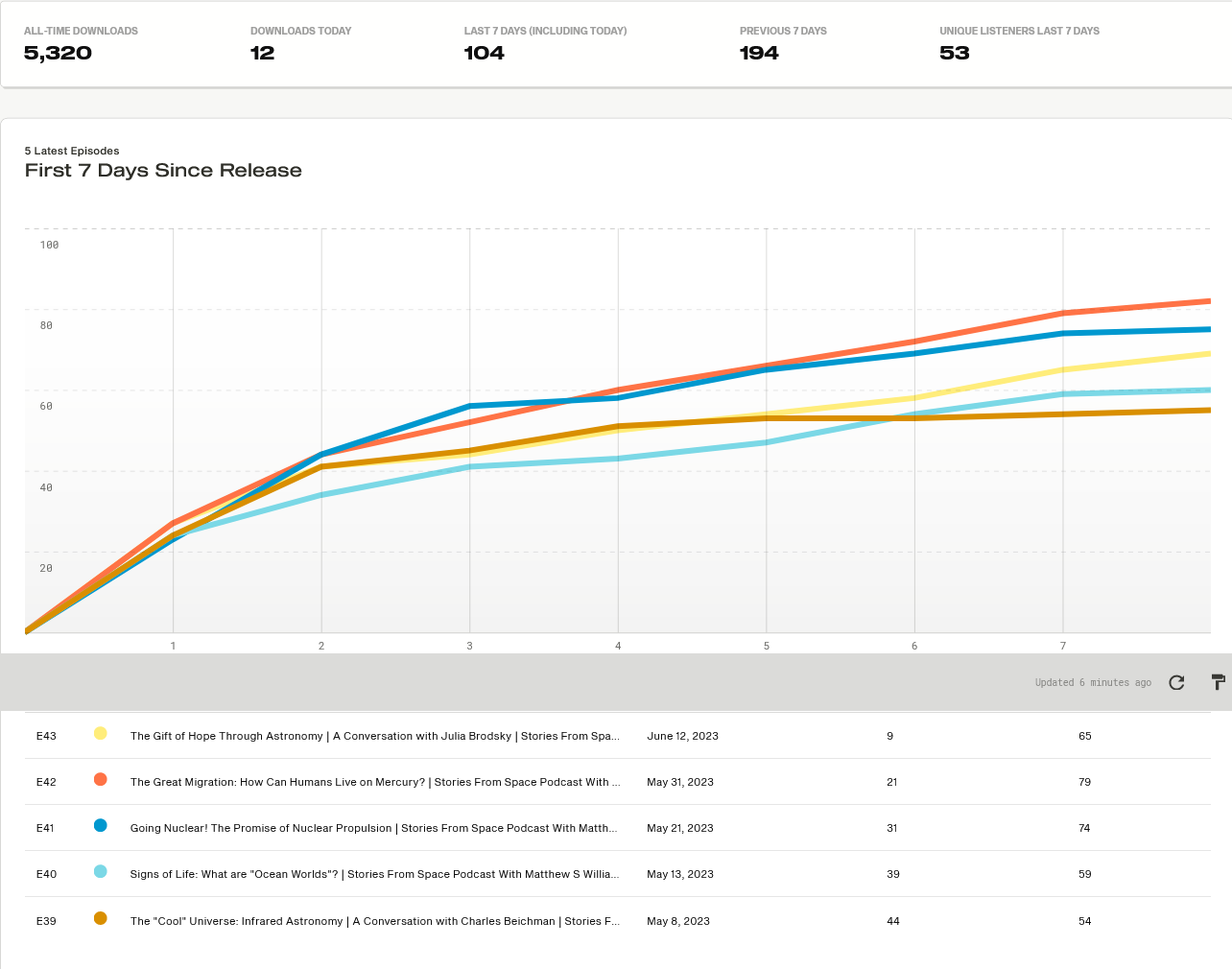Click the All-Time Downloads stat 5,320
Viewport: 1232px width, 969px height.
click(x=59, y=54)
